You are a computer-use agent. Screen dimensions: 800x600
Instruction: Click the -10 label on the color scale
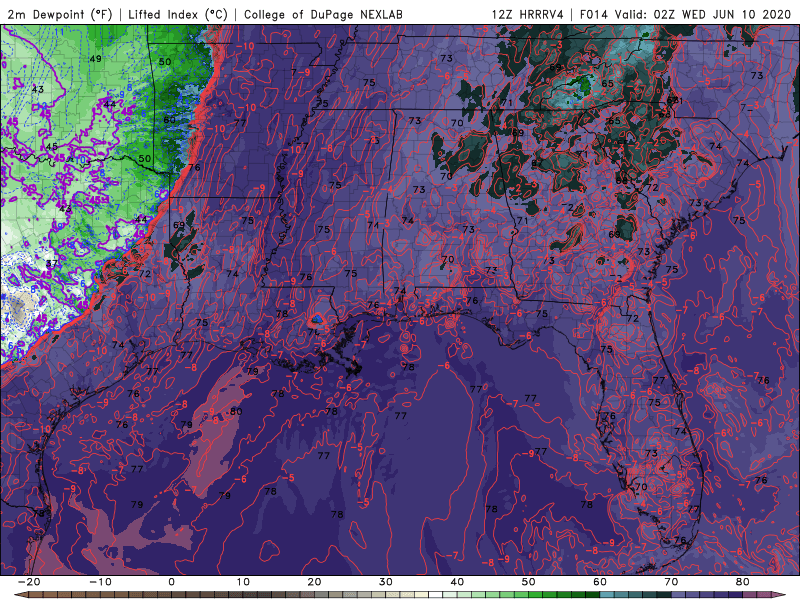tap(100, 582)
